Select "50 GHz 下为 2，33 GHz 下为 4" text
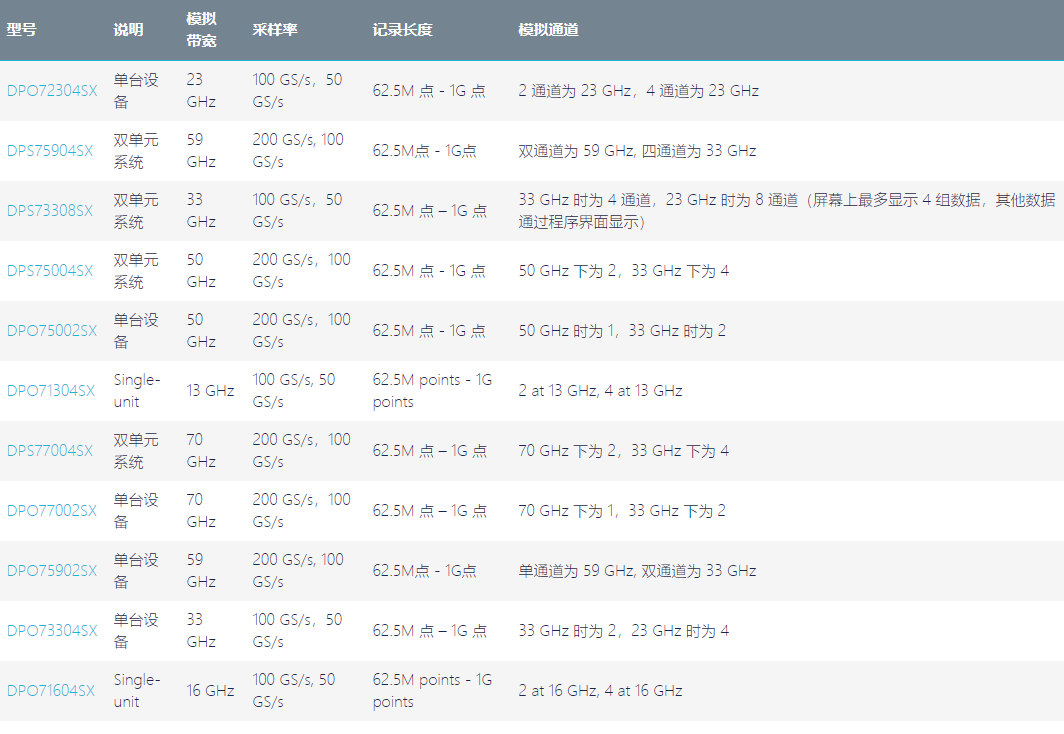 [624, 271]
